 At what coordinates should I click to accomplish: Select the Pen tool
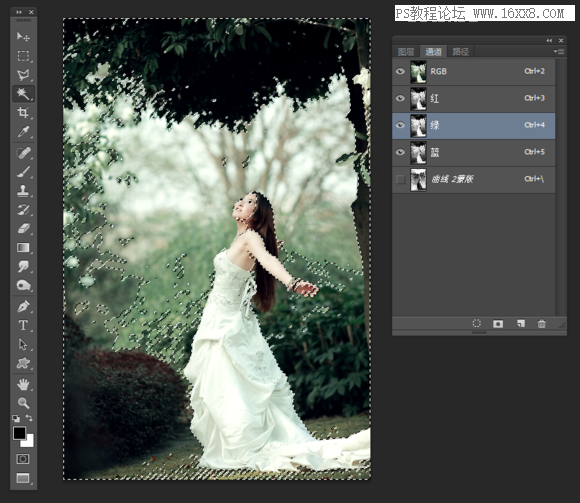point(23,307)
